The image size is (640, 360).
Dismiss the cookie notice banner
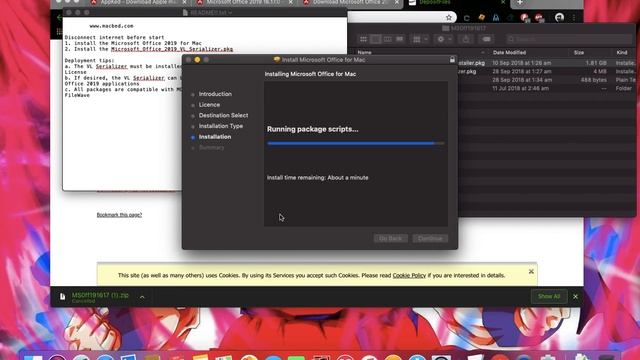point(531,271)
